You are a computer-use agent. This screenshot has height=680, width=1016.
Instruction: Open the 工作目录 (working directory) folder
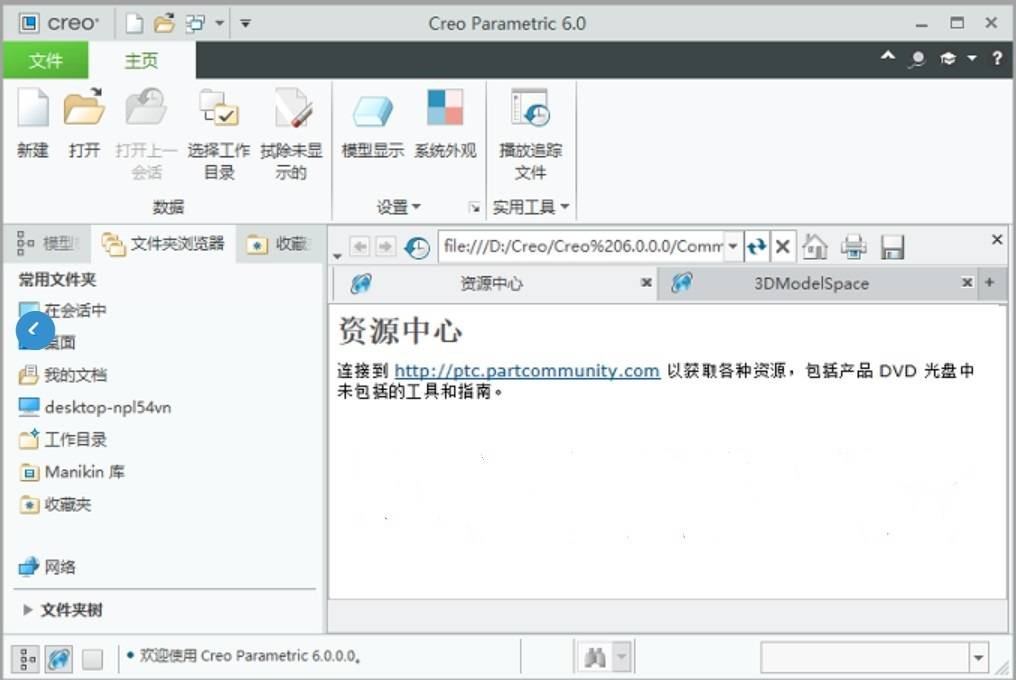pos(63,440)
